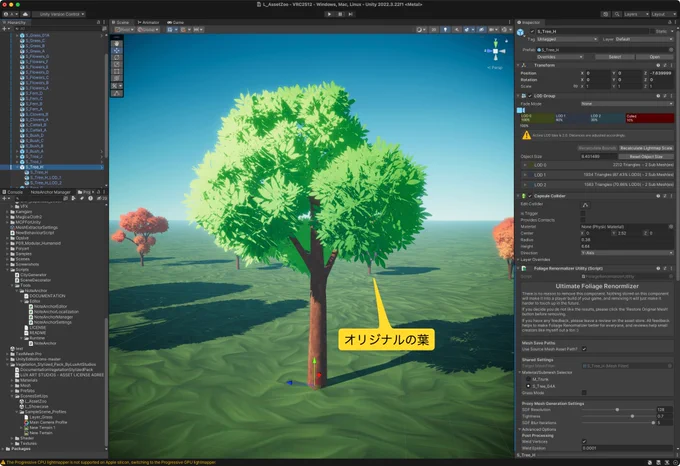Collapse the Advanced Options foldout
The height and width of the screenshot is (466, 680).
click(x=520, y=429)
